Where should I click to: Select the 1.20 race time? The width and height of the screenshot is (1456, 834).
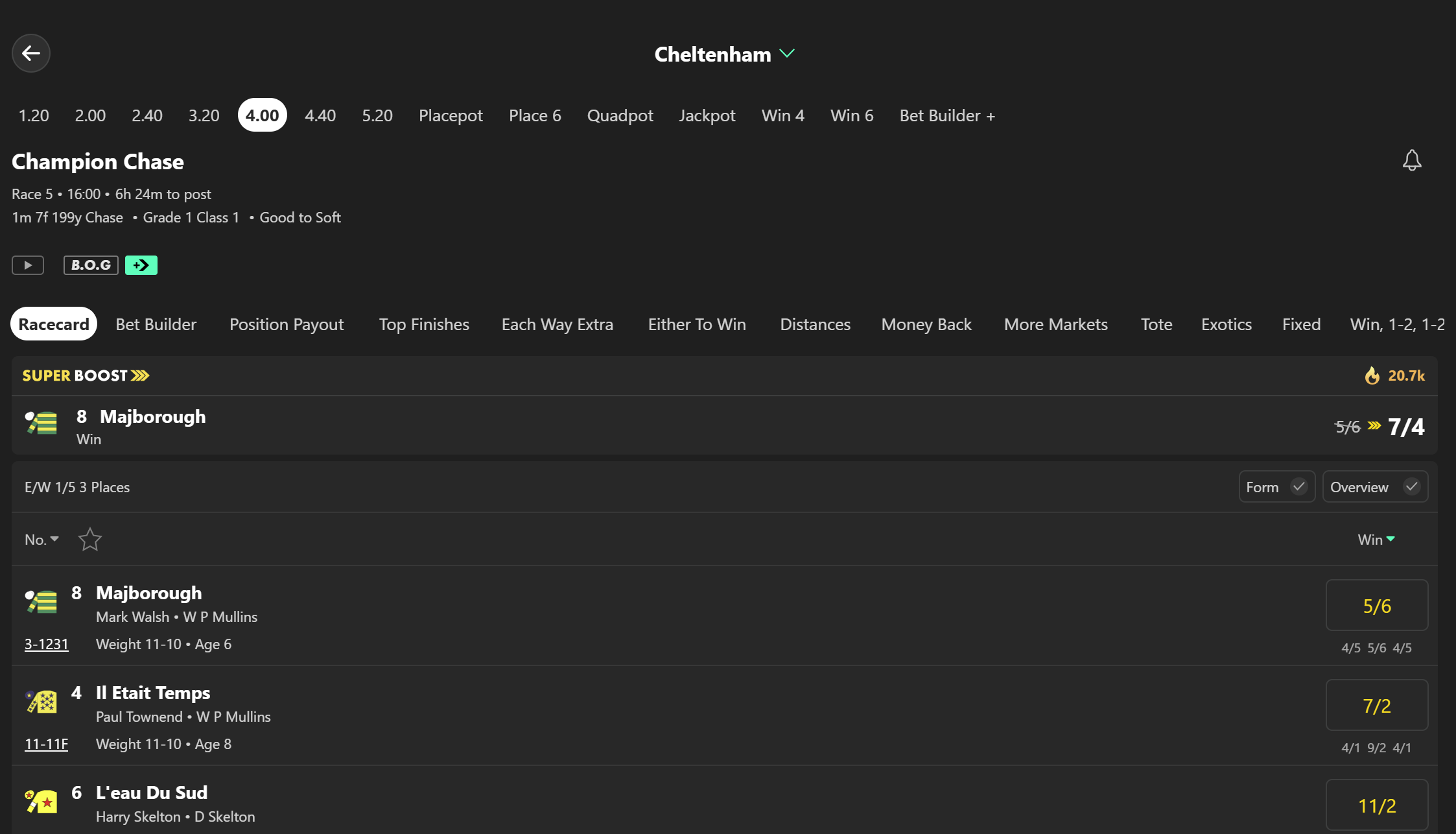[34, 115]
